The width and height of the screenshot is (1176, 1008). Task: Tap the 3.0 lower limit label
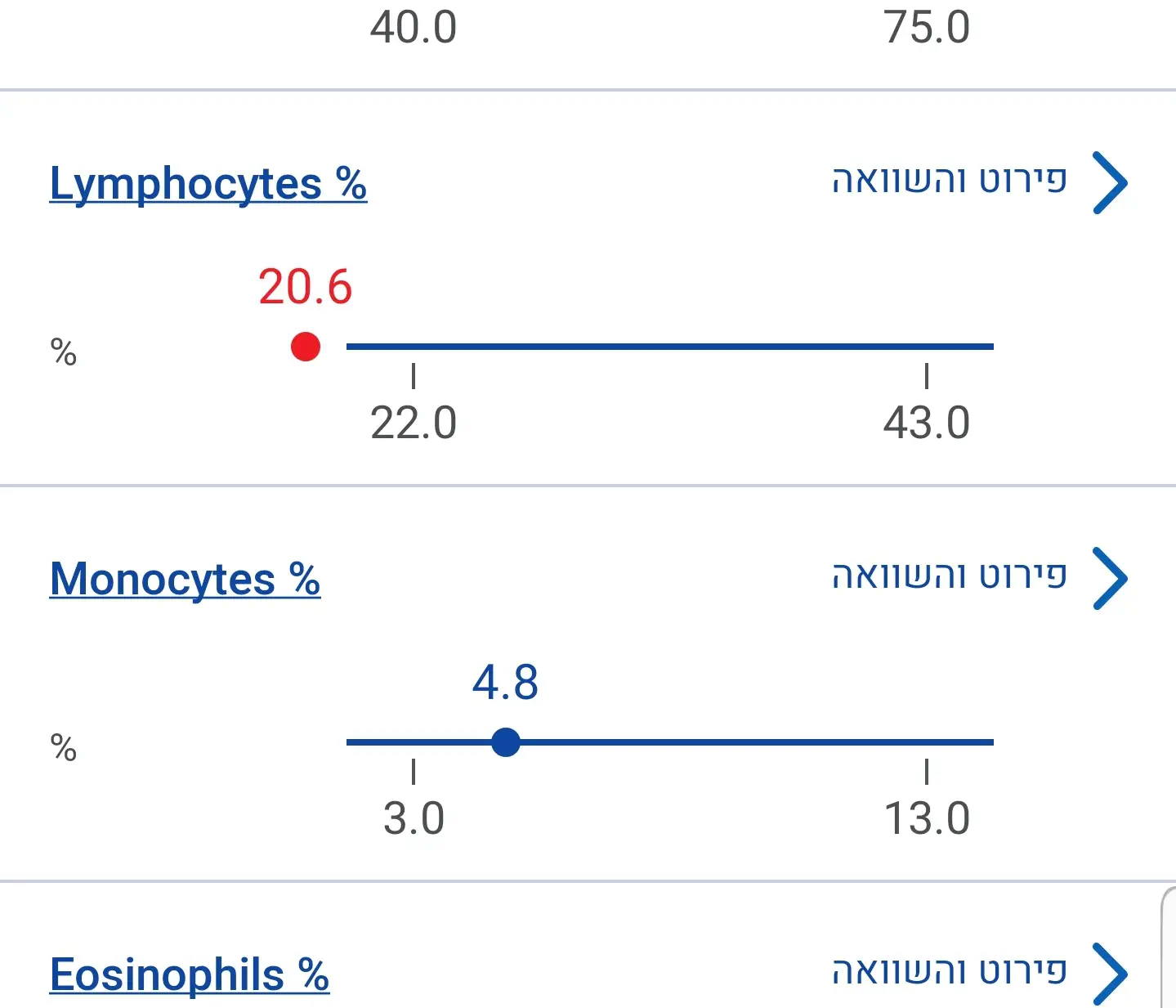tap(414, 819)
